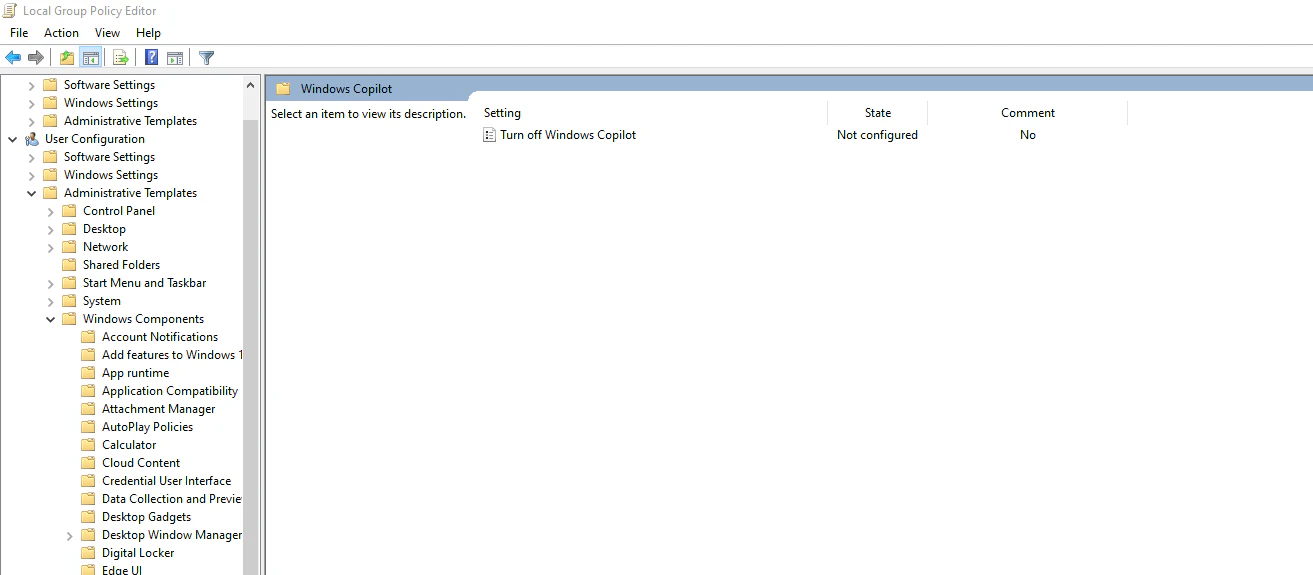Select the Edge UI tree item
The image size is (1313, 575).
pos(122,570)
